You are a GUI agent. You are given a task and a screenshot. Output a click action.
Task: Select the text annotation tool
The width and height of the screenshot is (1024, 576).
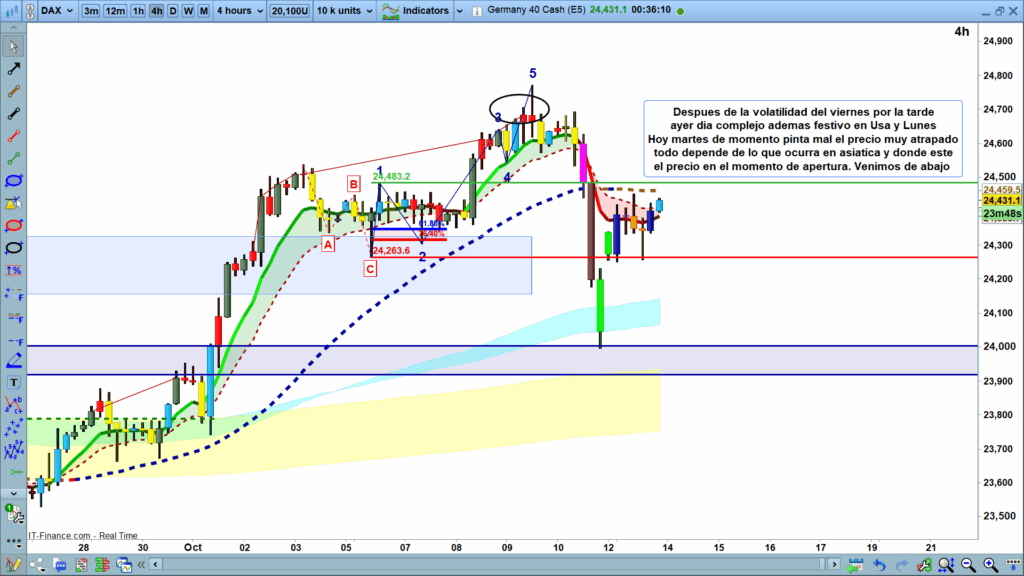pos(14,383)
